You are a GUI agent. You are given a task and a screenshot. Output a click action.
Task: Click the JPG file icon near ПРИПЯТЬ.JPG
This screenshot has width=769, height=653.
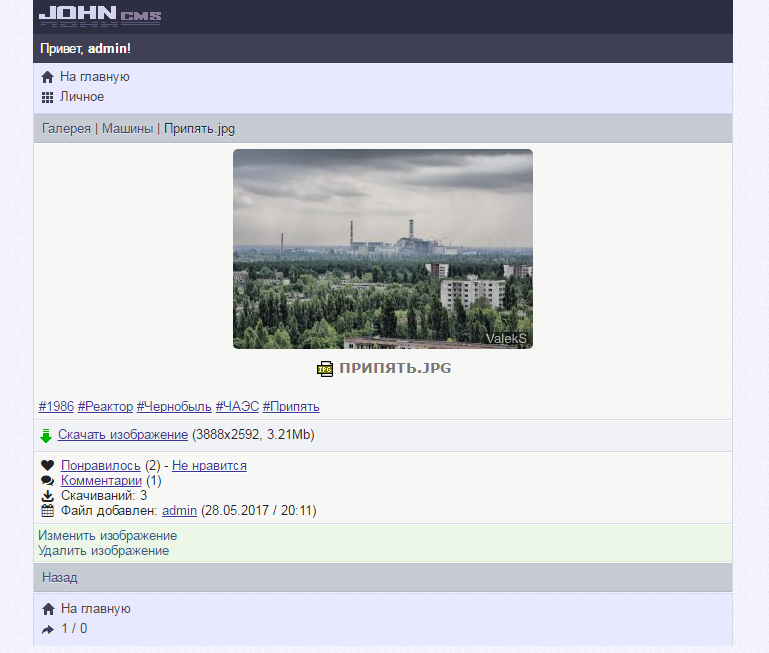tap(325, 369)
